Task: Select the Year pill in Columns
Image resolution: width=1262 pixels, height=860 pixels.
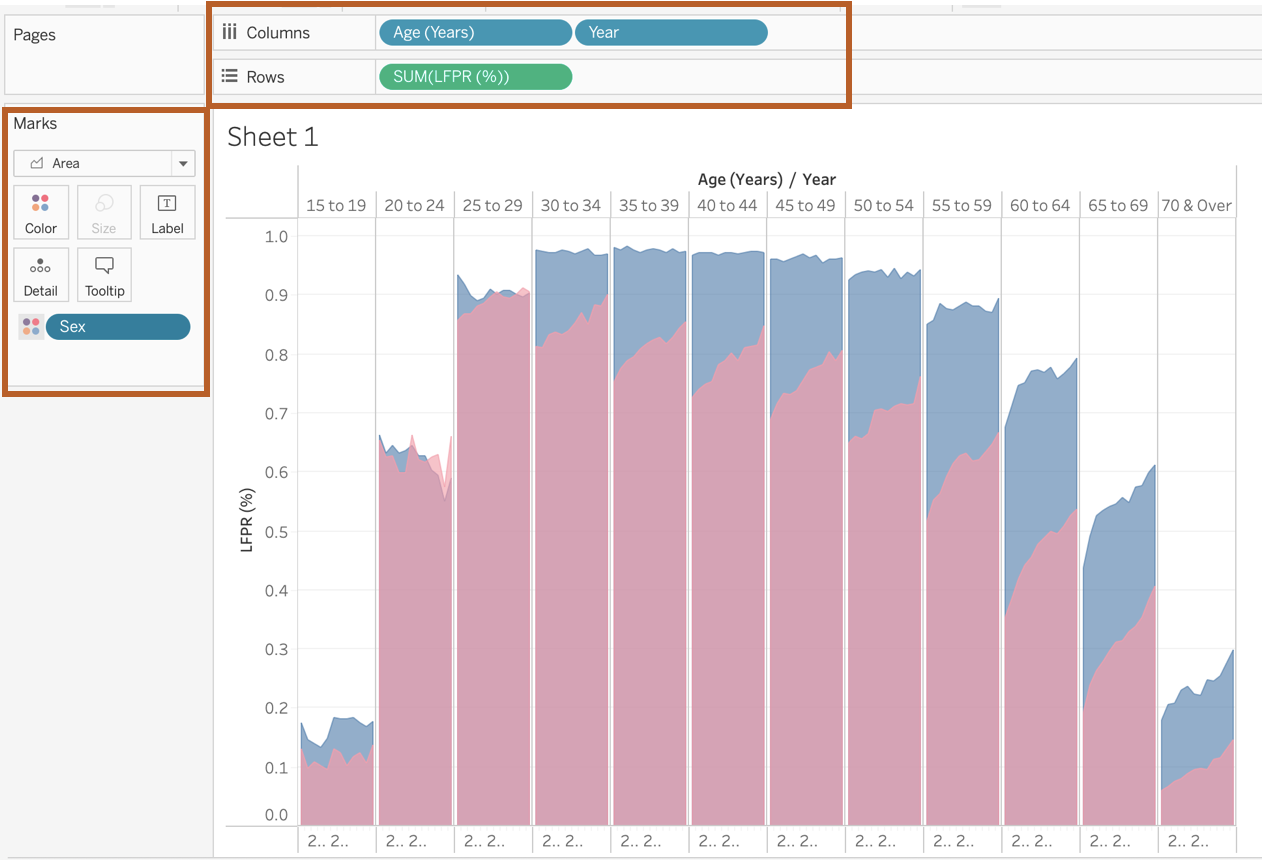Action: click(670, 33)
